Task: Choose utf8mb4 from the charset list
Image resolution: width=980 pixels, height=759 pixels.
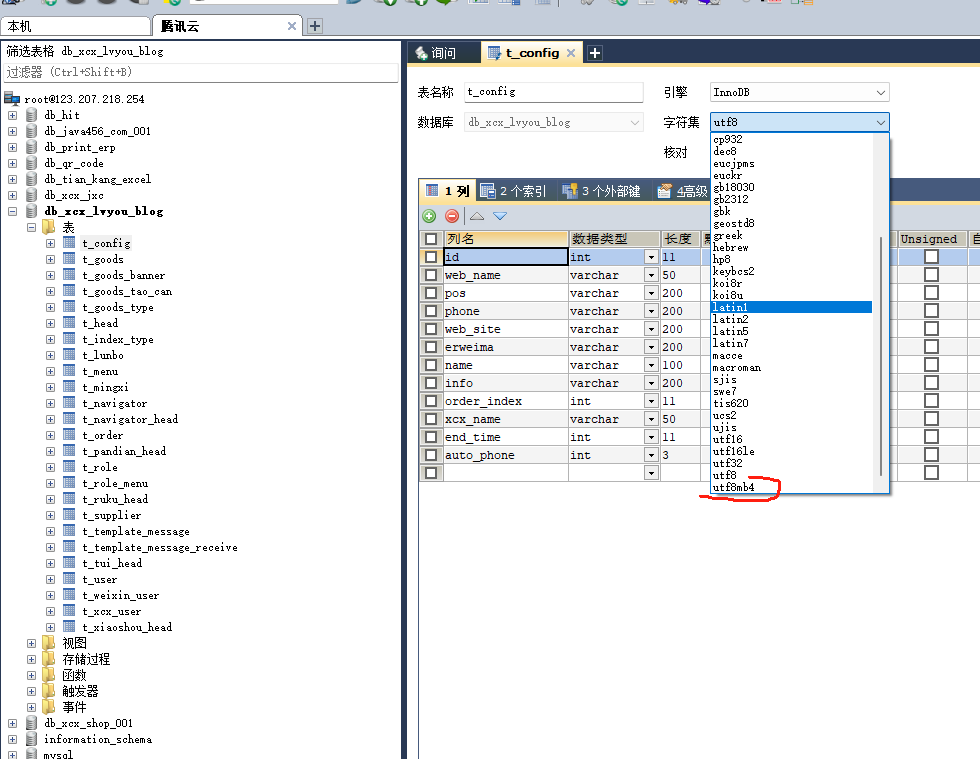Action: click(734, 488)
